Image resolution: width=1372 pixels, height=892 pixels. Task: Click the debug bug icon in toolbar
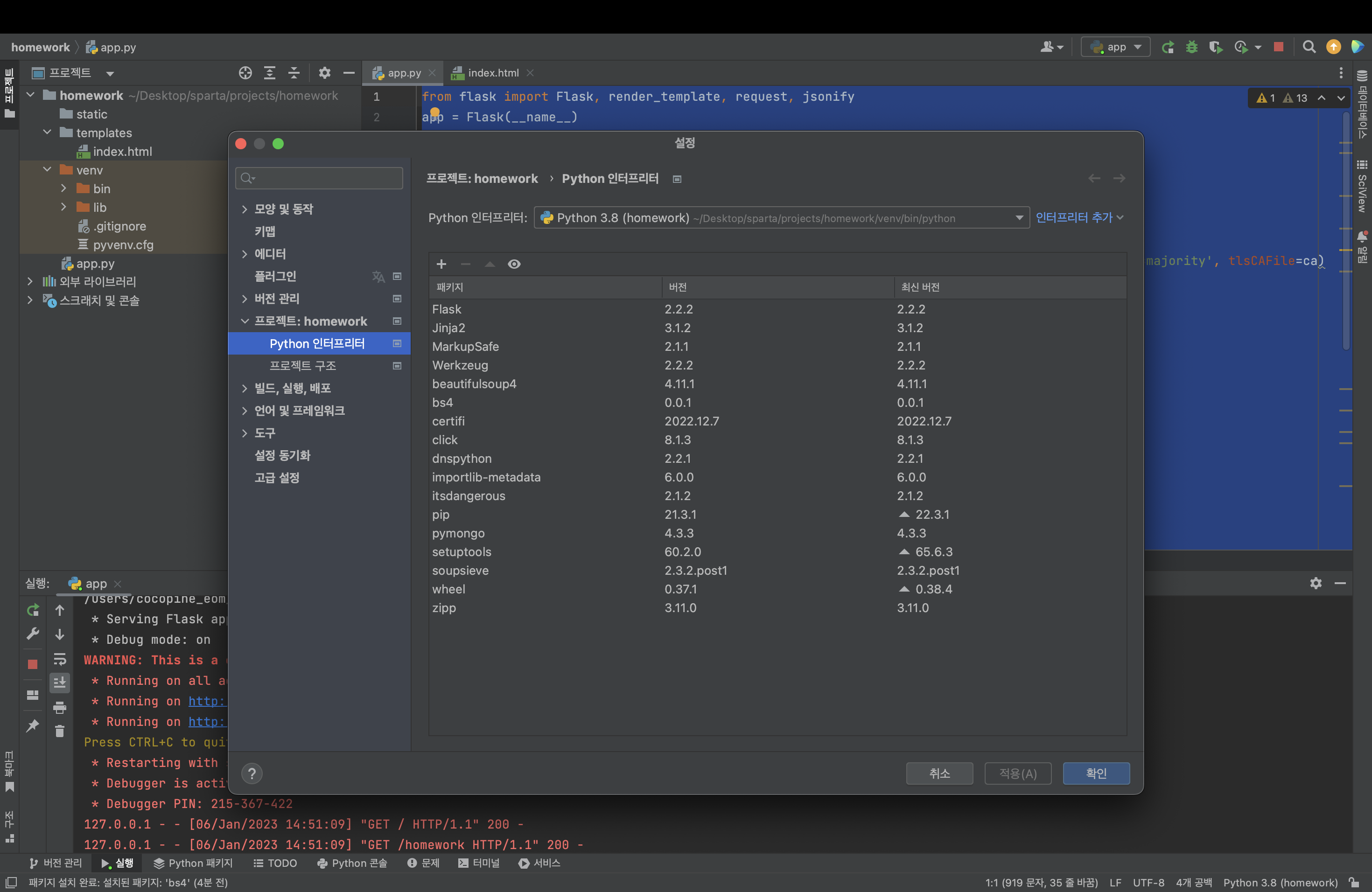pyautogui.click(x=1192, y=47)
